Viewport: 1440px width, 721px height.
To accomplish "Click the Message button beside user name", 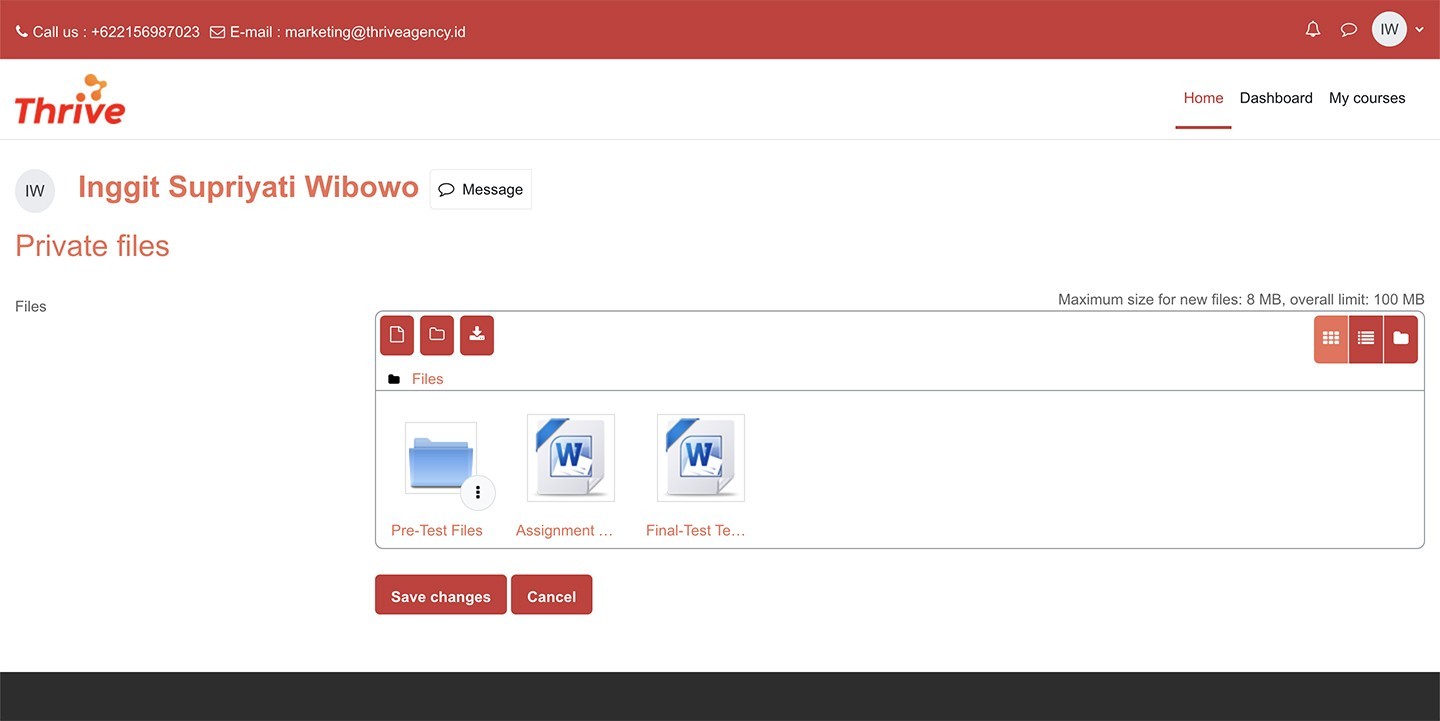I will click(x=481, y=189).
